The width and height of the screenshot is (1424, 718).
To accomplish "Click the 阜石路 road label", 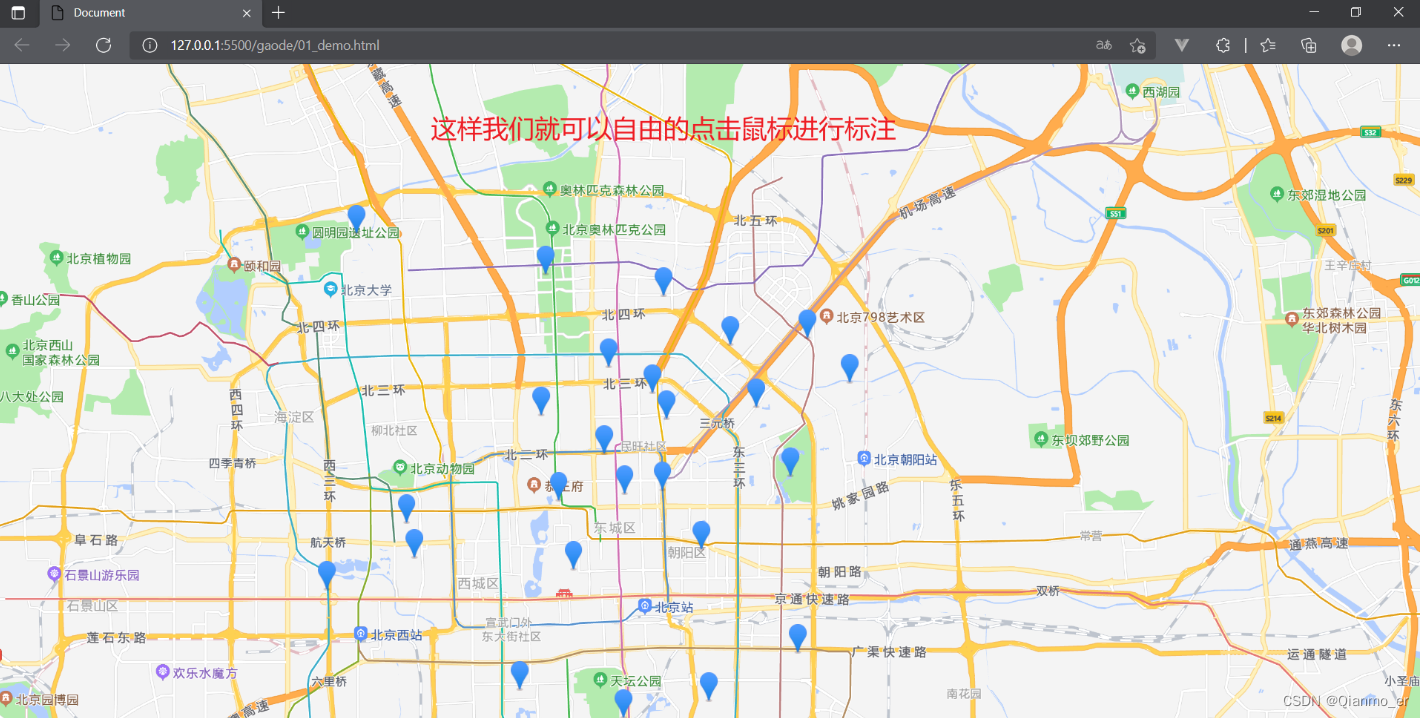I will pyautogui.click(x=96, y=540).
